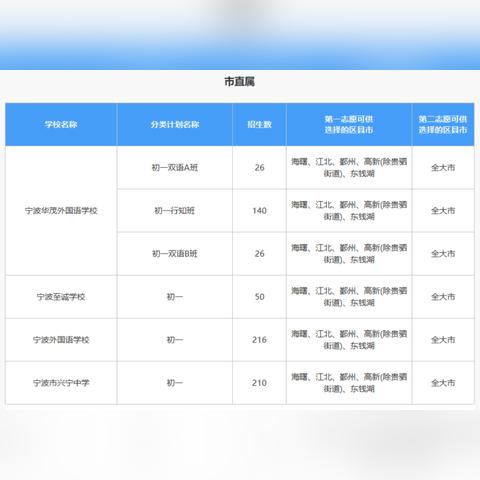
Task: Click the 市直属 table title
Action: pyautogui.click(x=239, y=81)
